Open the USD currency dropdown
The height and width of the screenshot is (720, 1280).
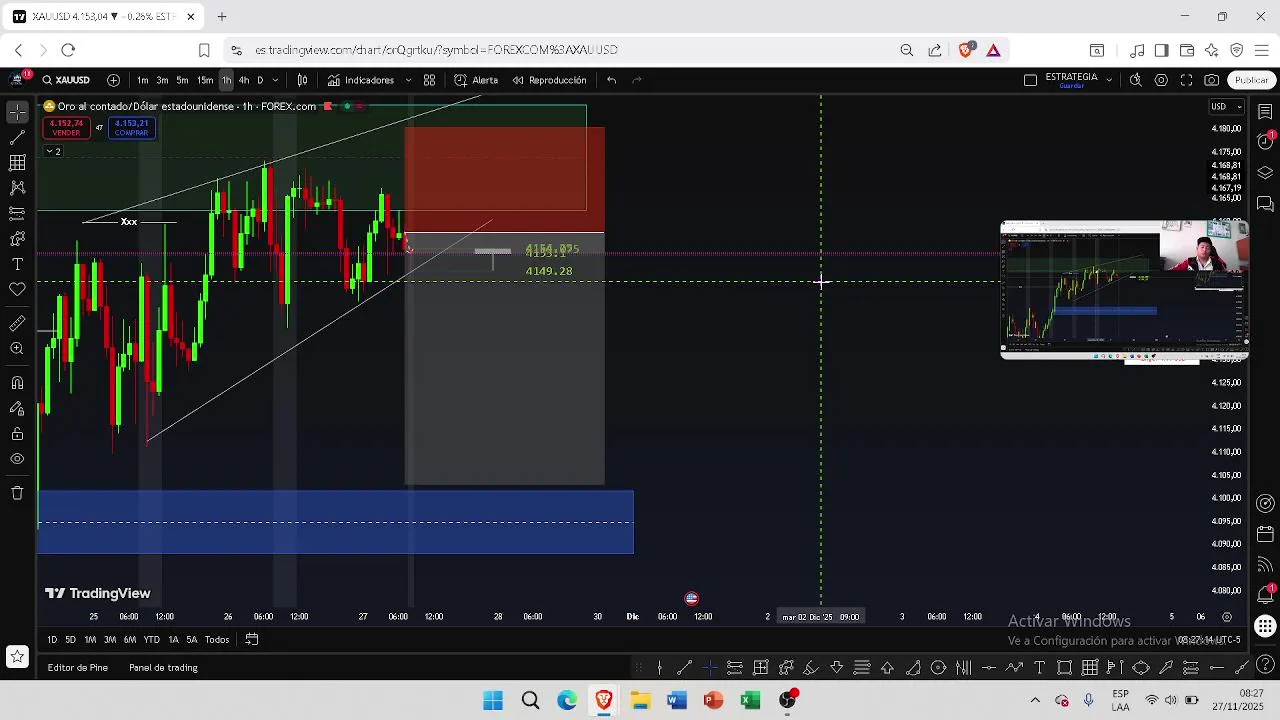pos(1226,107)
